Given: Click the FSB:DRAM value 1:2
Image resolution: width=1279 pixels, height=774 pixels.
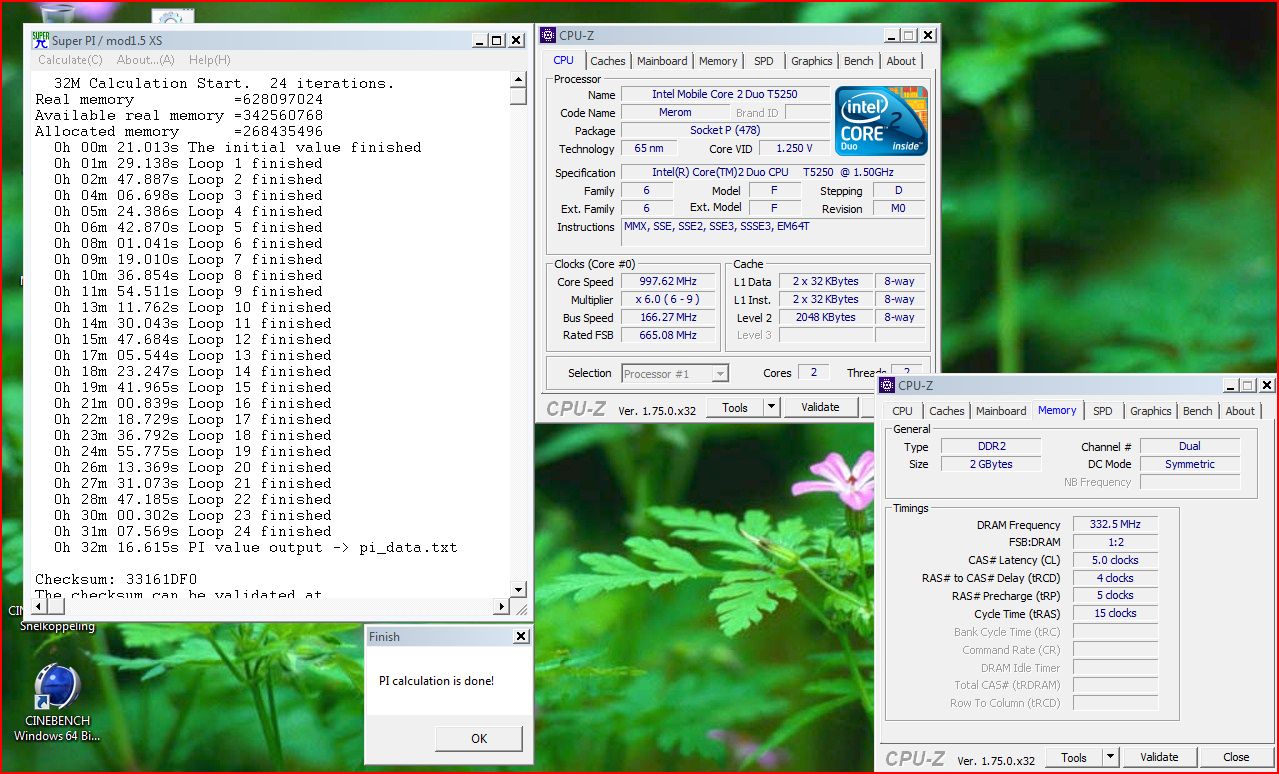Looking at the screenshot, I should (1116, 543).
